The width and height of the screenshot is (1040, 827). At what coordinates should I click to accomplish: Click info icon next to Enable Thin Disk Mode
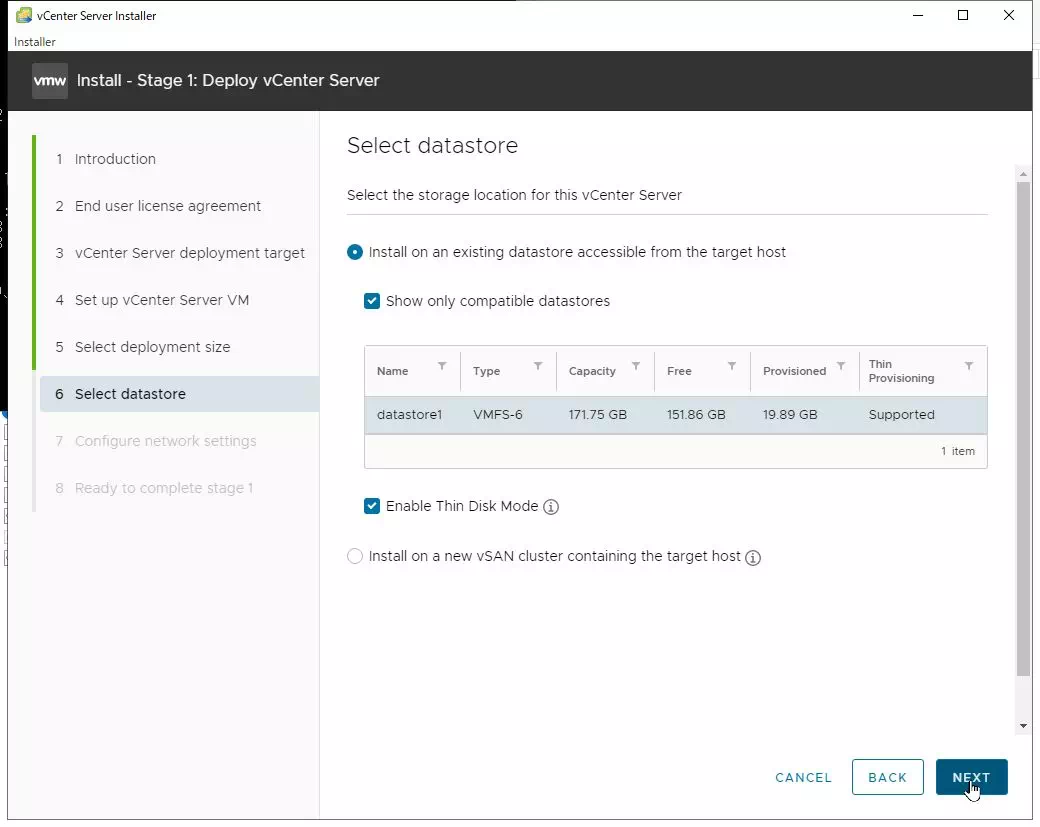coord(551,507)
